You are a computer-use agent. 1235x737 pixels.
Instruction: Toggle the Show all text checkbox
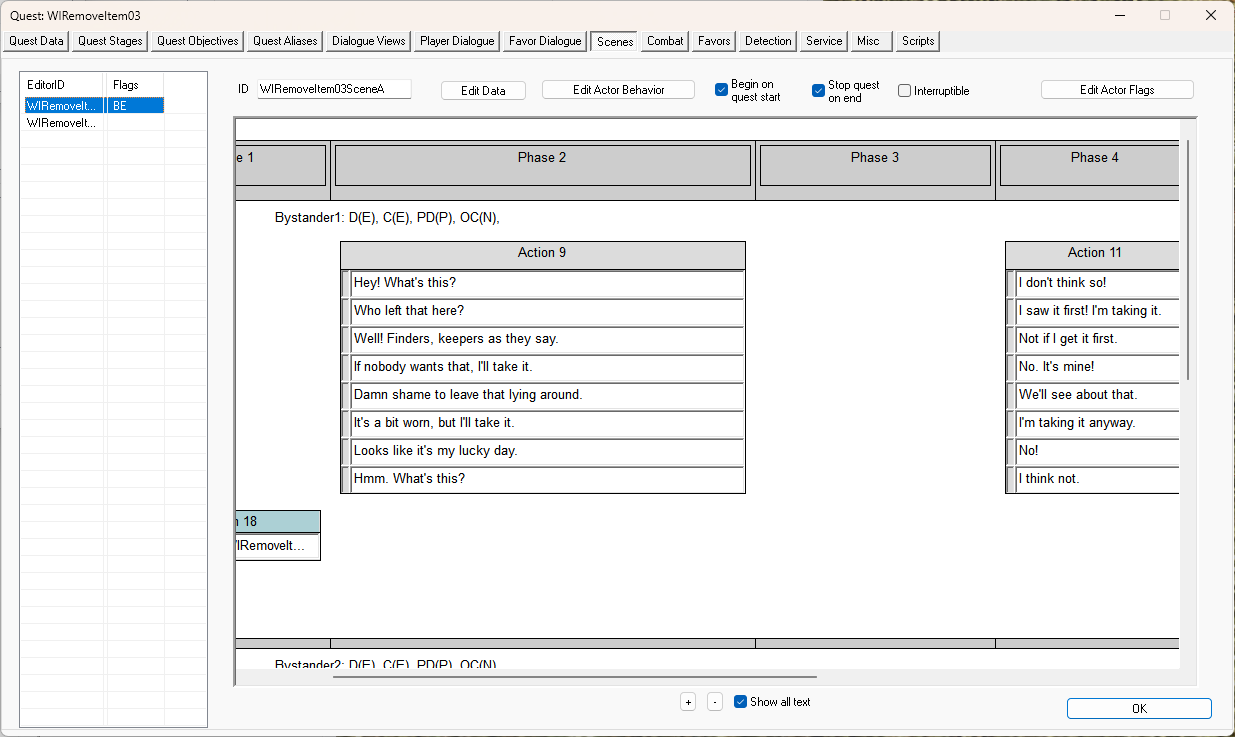pyautogui.click(x=740, y=702)
